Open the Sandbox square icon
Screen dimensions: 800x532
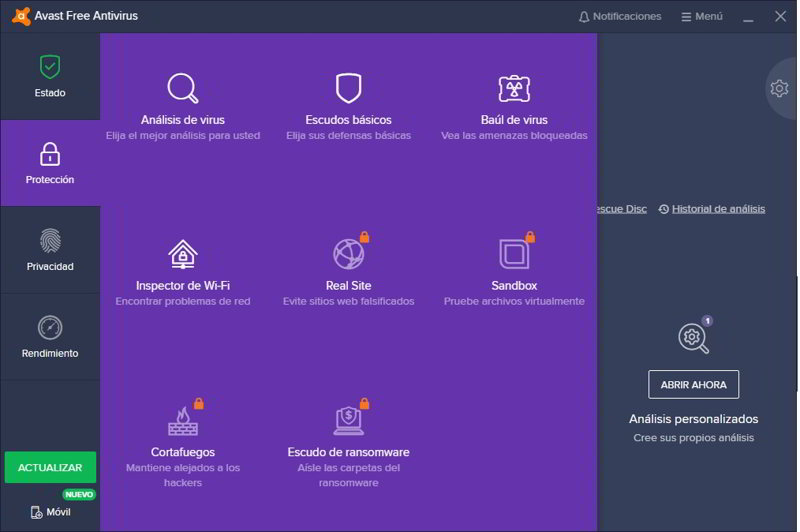tap(514, 254)
